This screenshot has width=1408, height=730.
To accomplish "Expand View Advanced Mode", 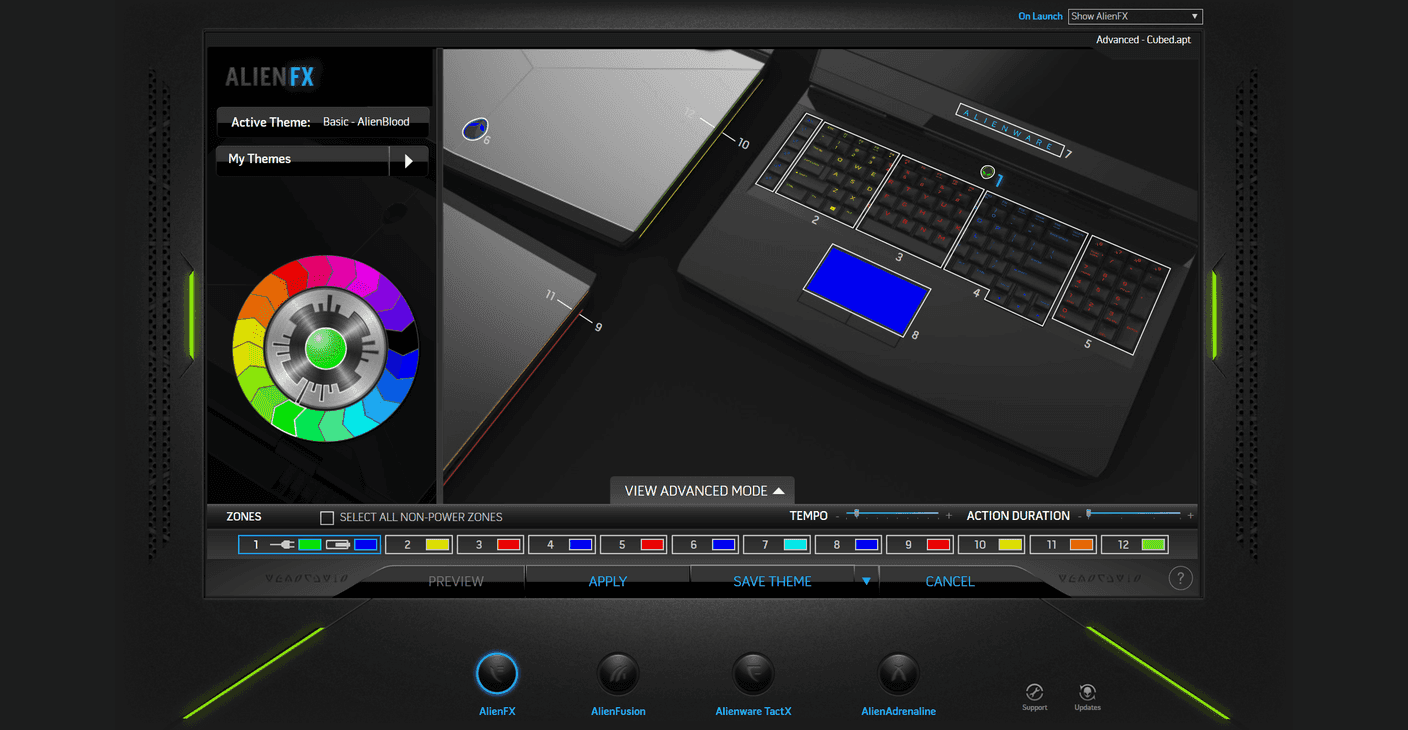I will [x=703, y=491].
